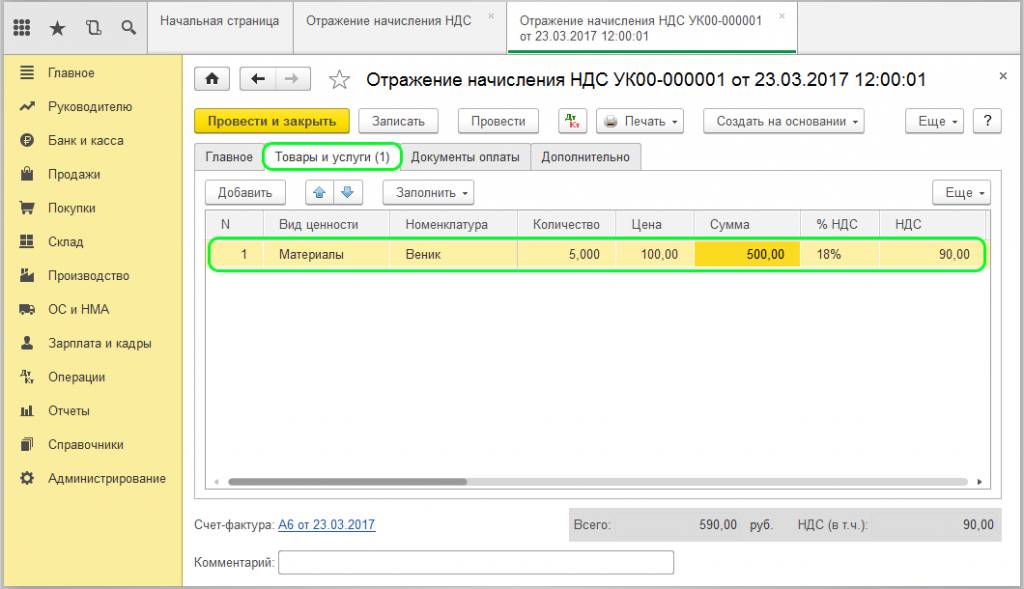
Task: Open the sections grid menu icon
Action: pos(22,27)
